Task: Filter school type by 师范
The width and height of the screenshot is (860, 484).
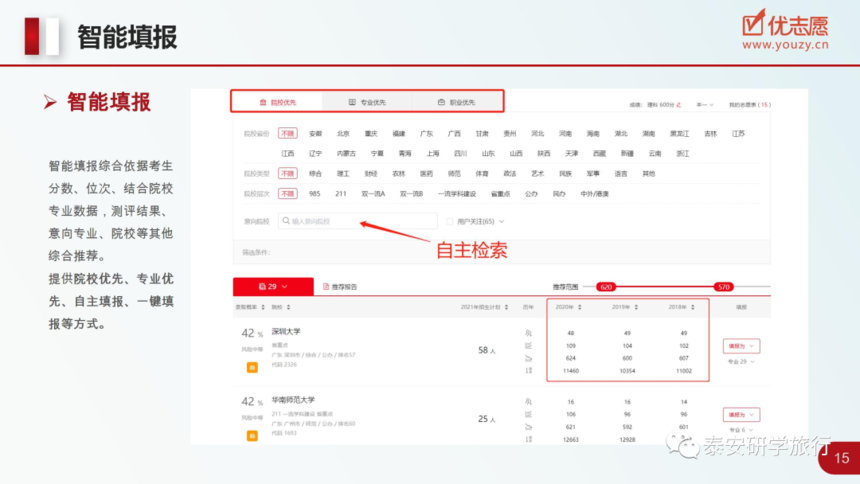Action: pyautogui.click(x=454, y=173)
